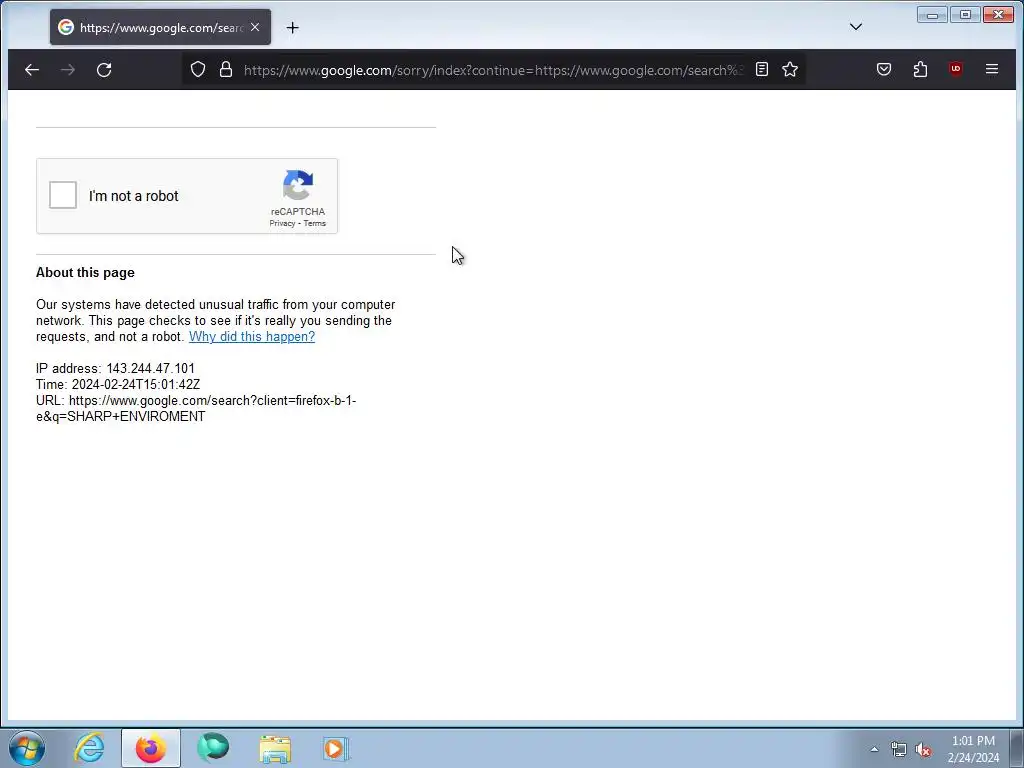Select the google.com search tab

(x=160, y=27)
